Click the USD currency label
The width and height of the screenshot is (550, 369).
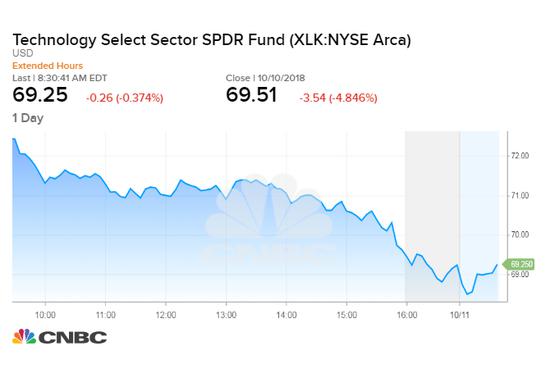pos(23,53)
